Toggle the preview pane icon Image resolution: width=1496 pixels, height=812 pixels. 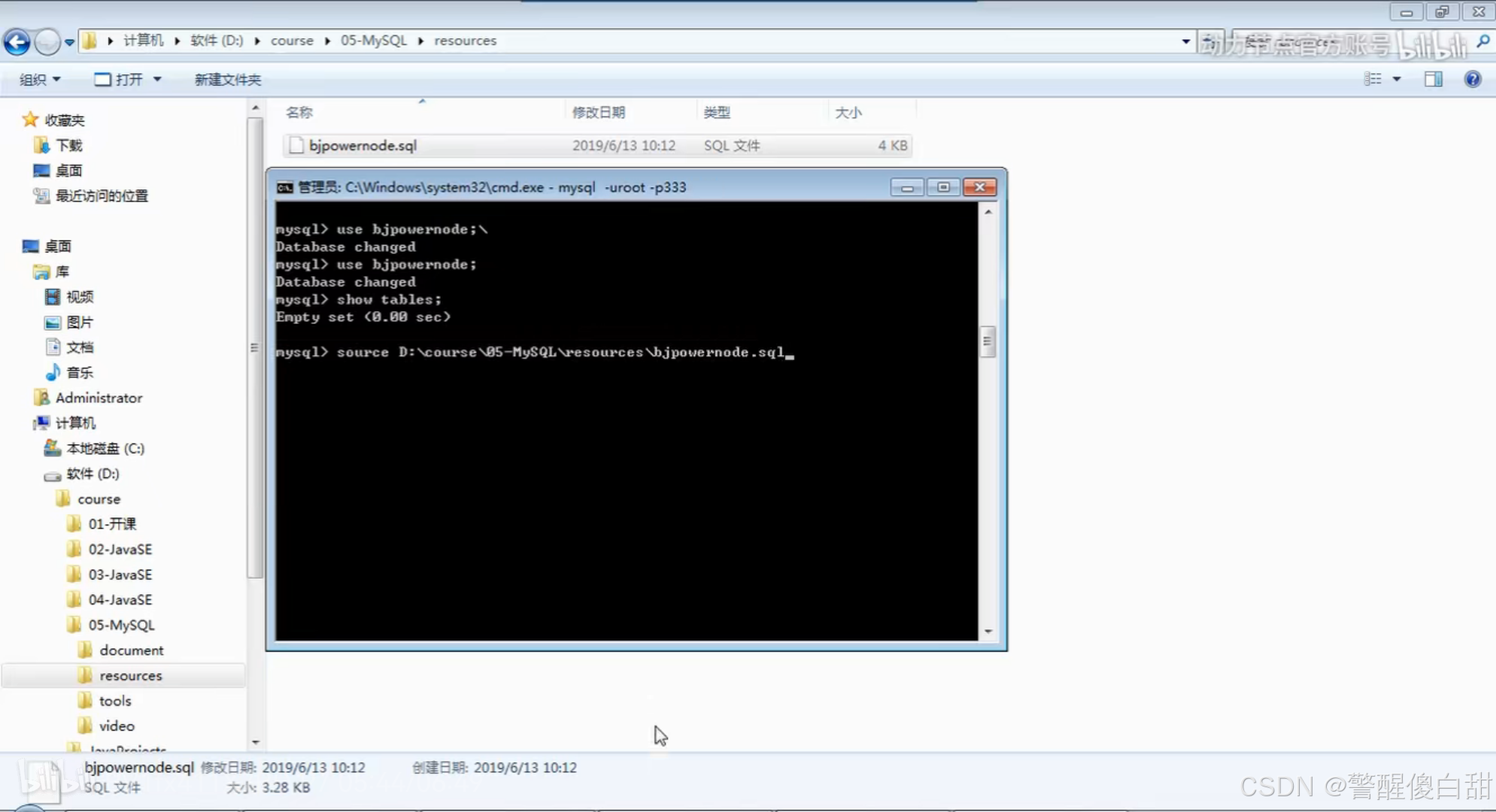[1434, 79]
